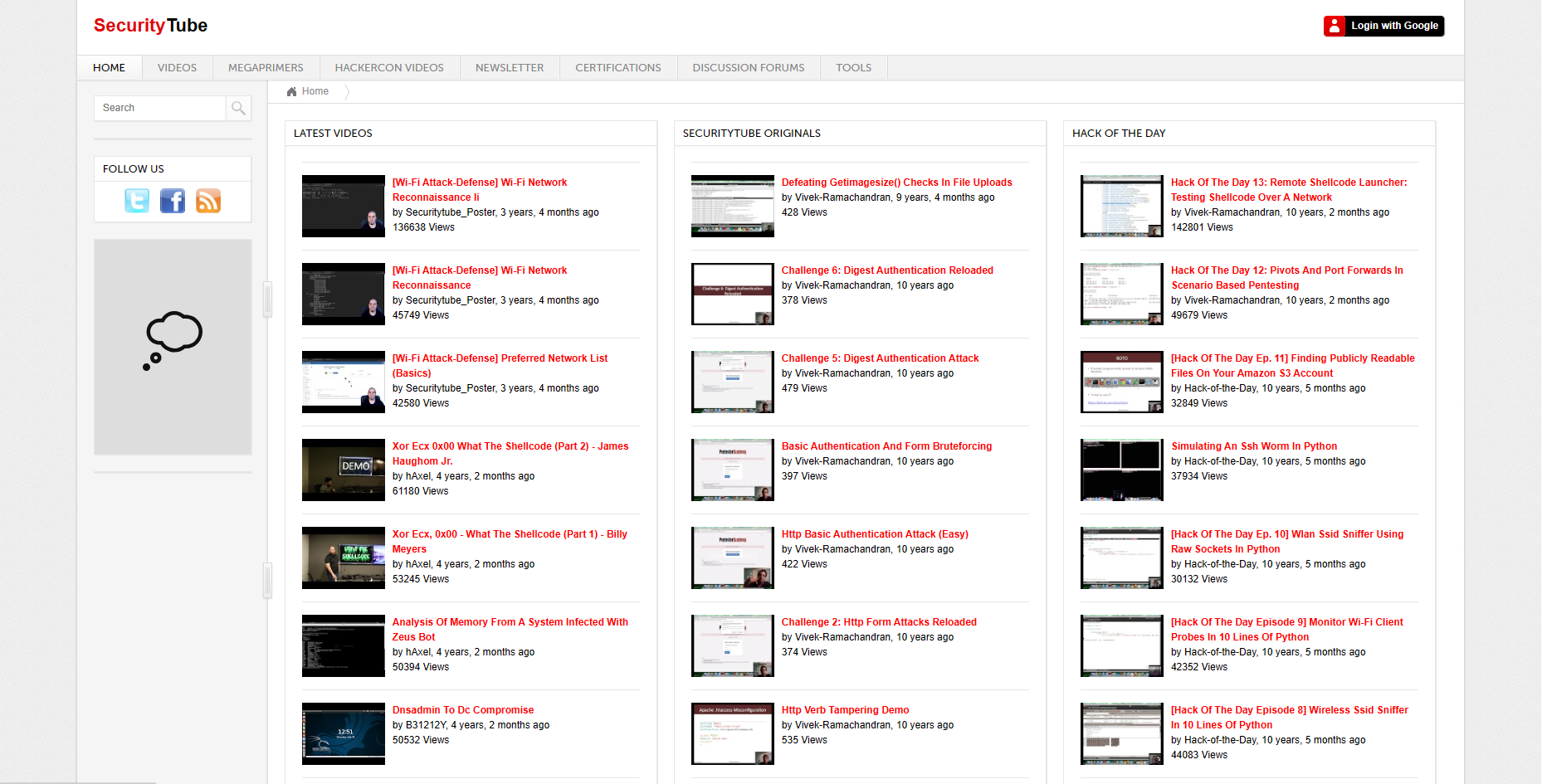Open Hack Of The Day 12 Pivots link

tap(1287, 278)
